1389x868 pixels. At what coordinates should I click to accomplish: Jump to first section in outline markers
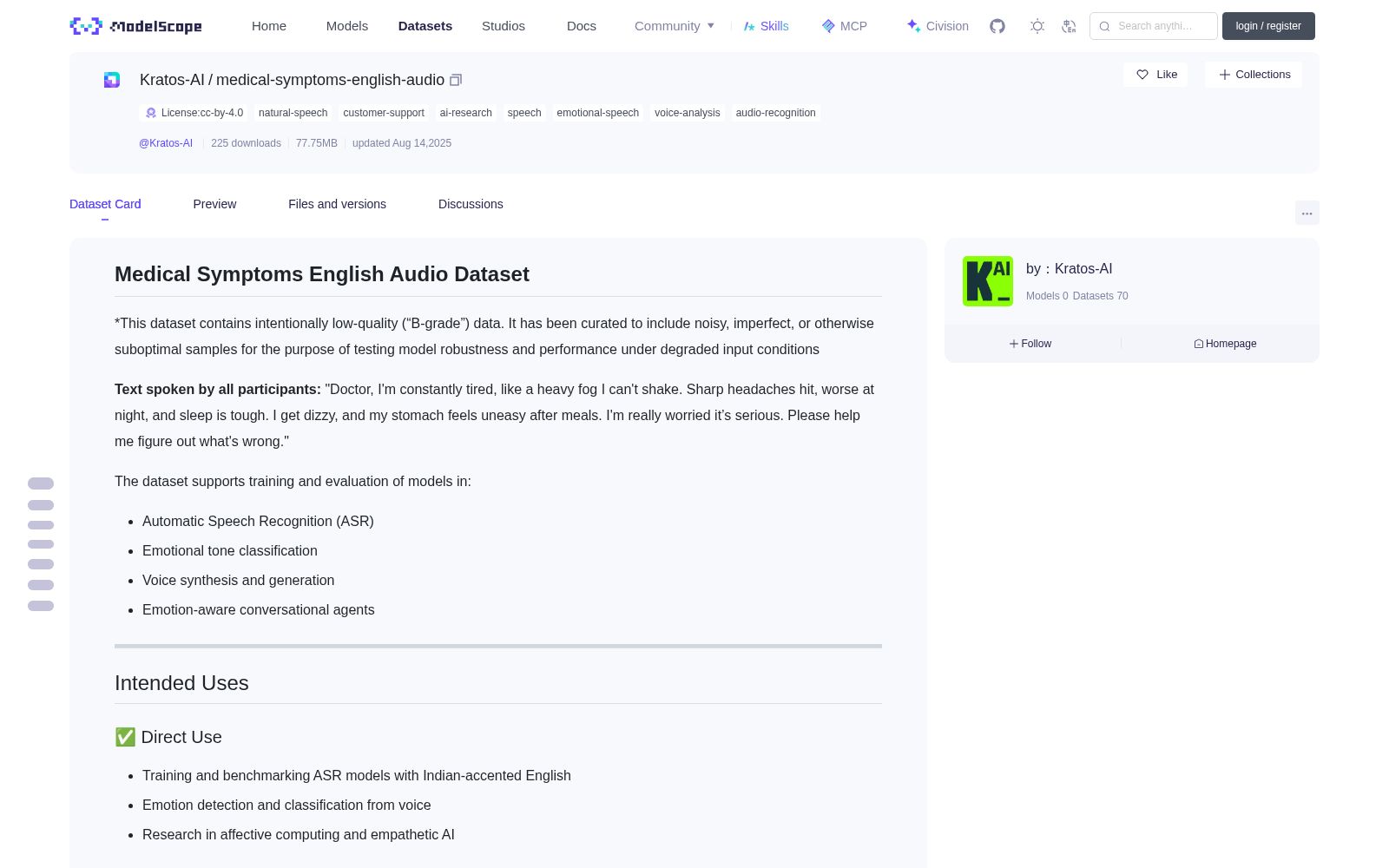pyautogui.click(x=41, y=483)
